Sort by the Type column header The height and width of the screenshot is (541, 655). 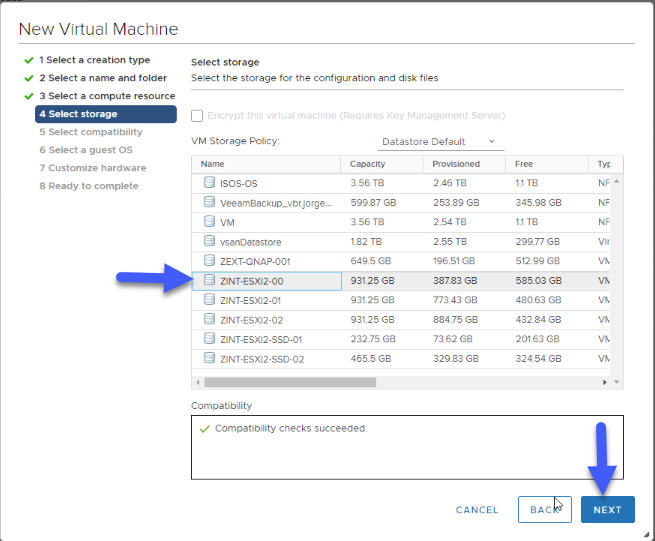[605, 164]
